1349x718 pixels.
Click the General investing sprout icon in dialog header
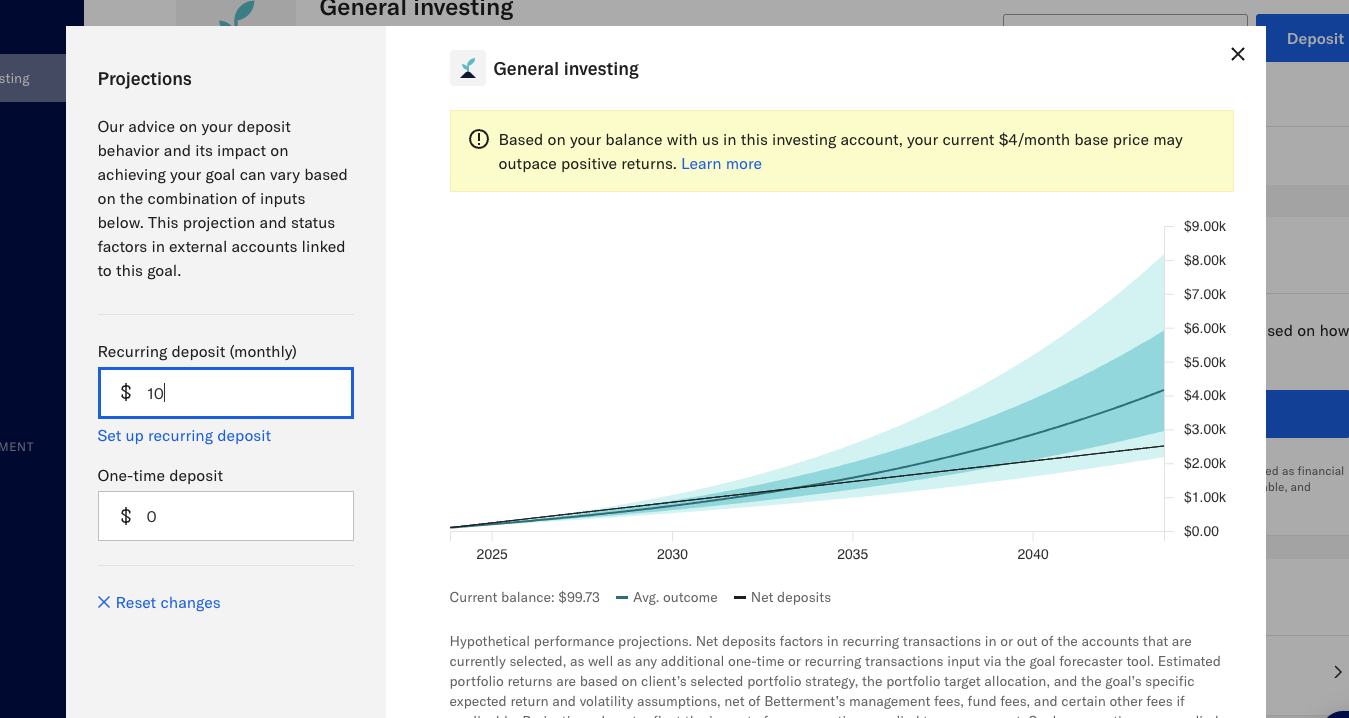coord(467,68)
